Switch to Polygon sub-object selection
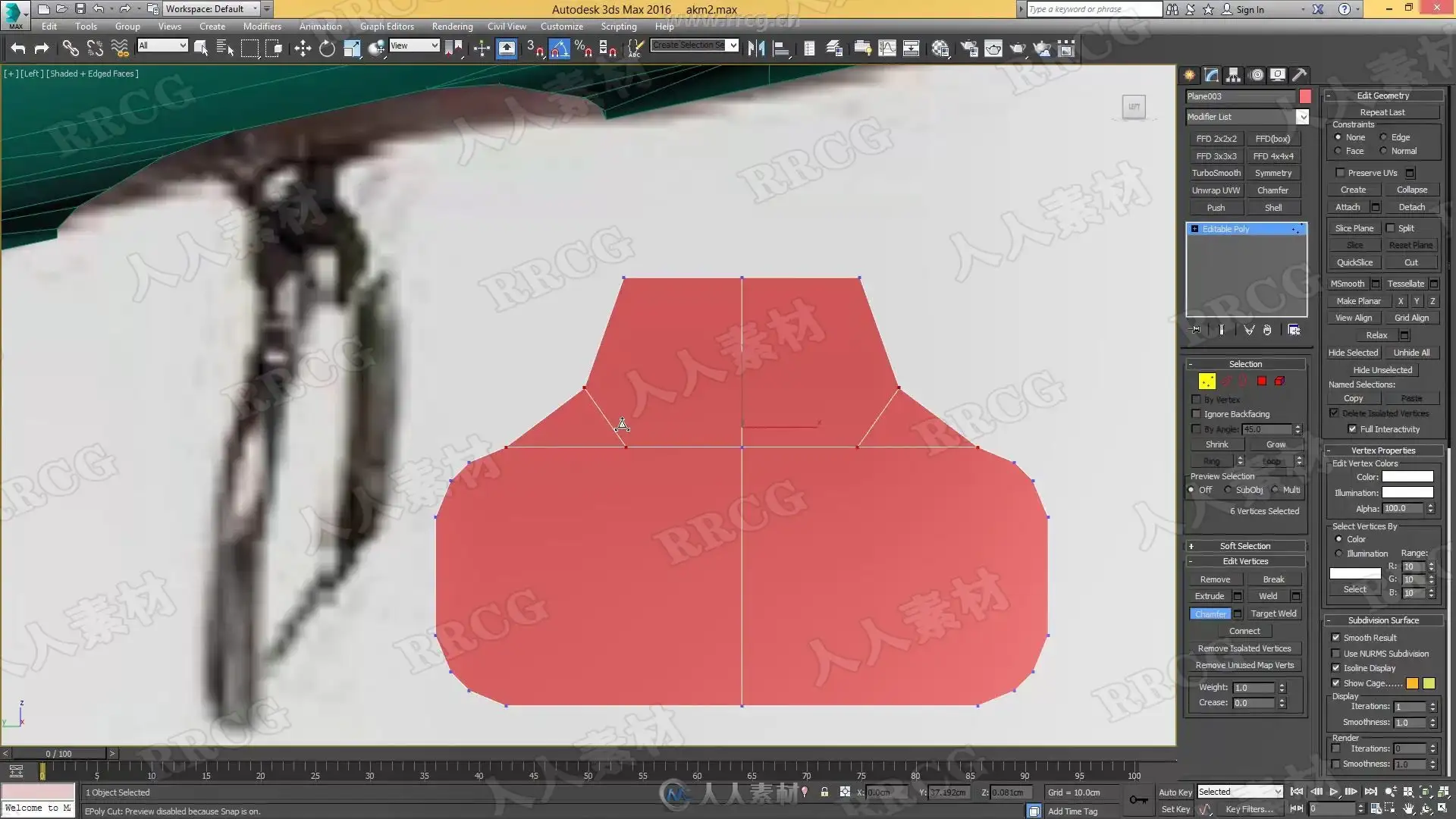 [x=1262, y=381]
